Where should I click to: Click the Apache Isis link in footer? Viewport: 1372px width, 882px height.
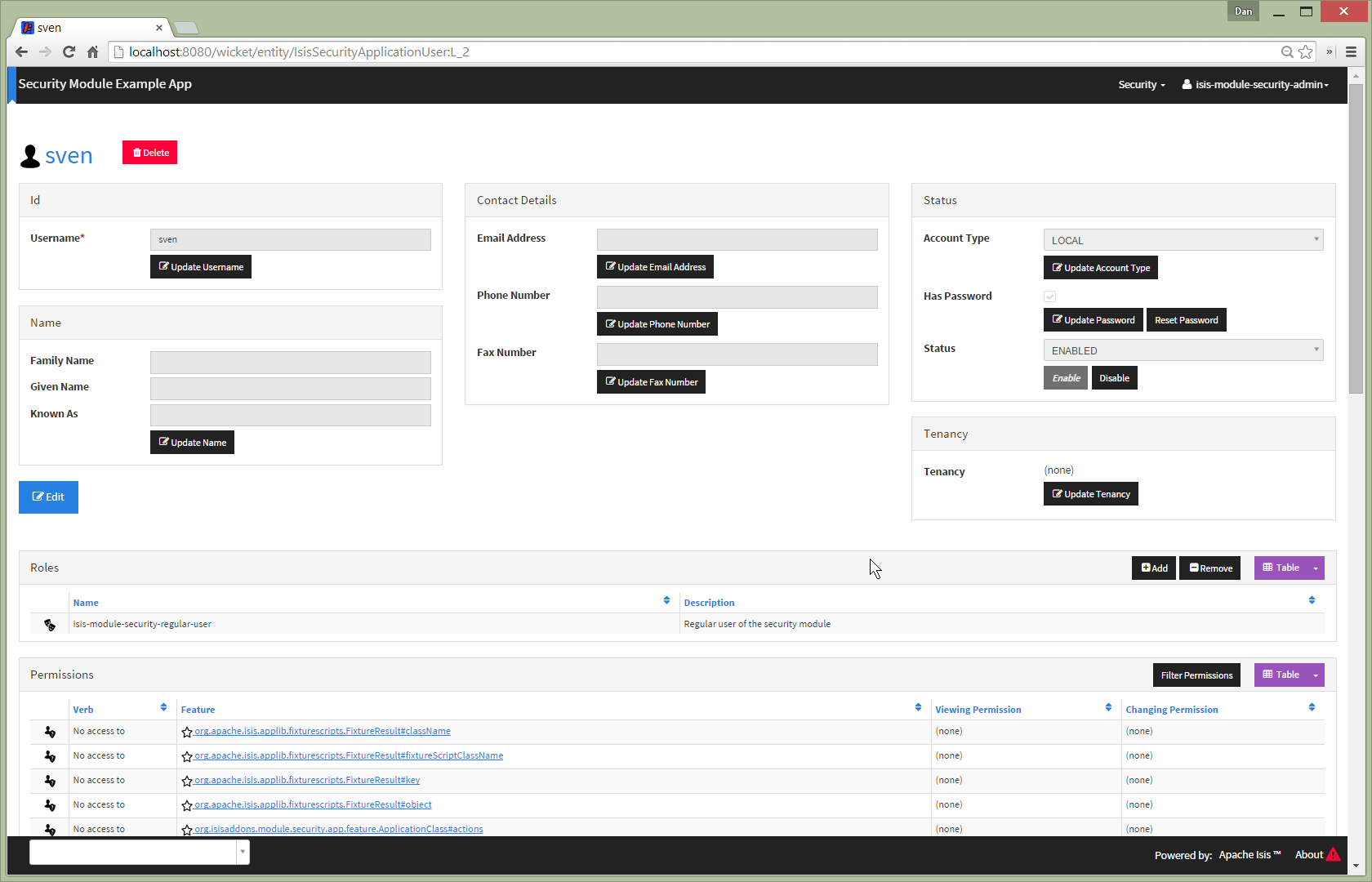[1249, 855]
